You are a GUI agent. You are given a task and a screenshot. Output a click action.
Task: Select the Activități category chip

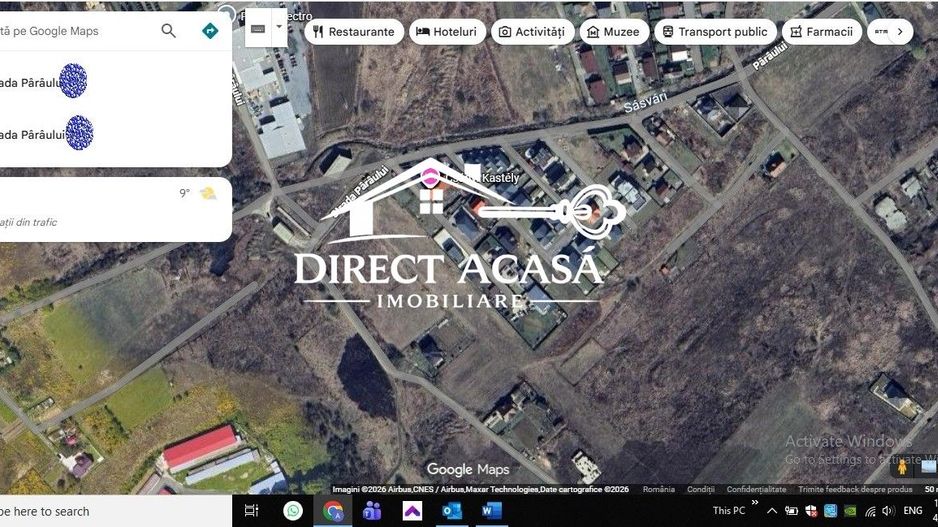532,32
